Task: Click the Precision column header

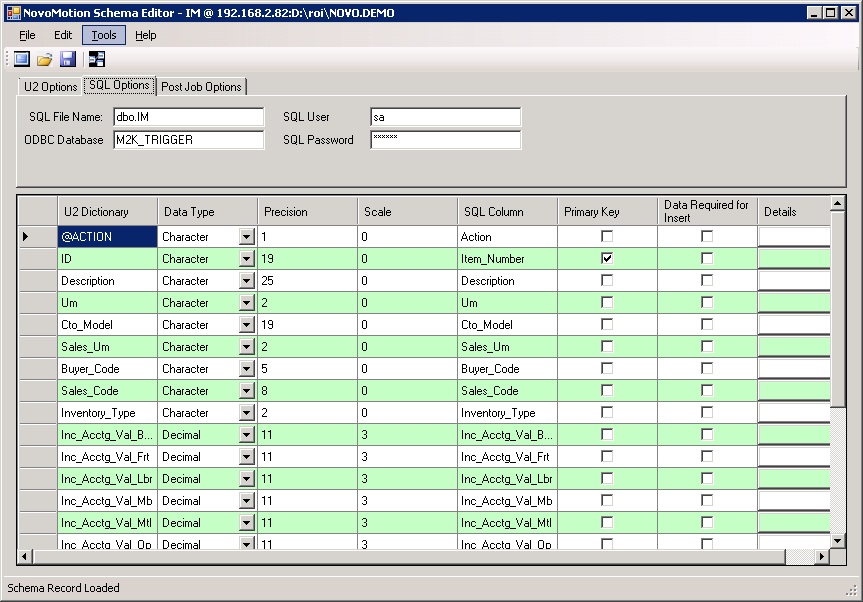Action: 308,212
